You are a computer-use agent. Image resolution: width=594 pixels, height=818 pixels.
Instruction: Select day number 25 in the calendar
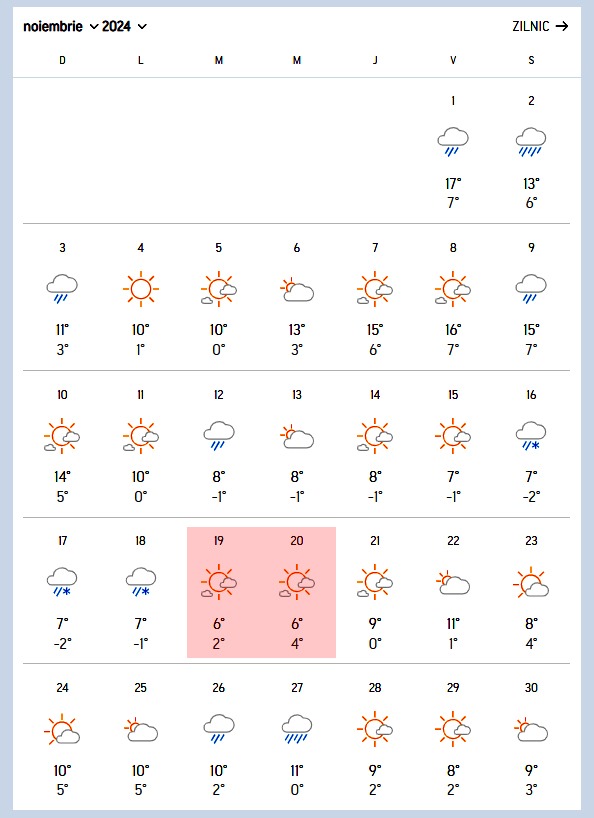(x=140, y=688)
